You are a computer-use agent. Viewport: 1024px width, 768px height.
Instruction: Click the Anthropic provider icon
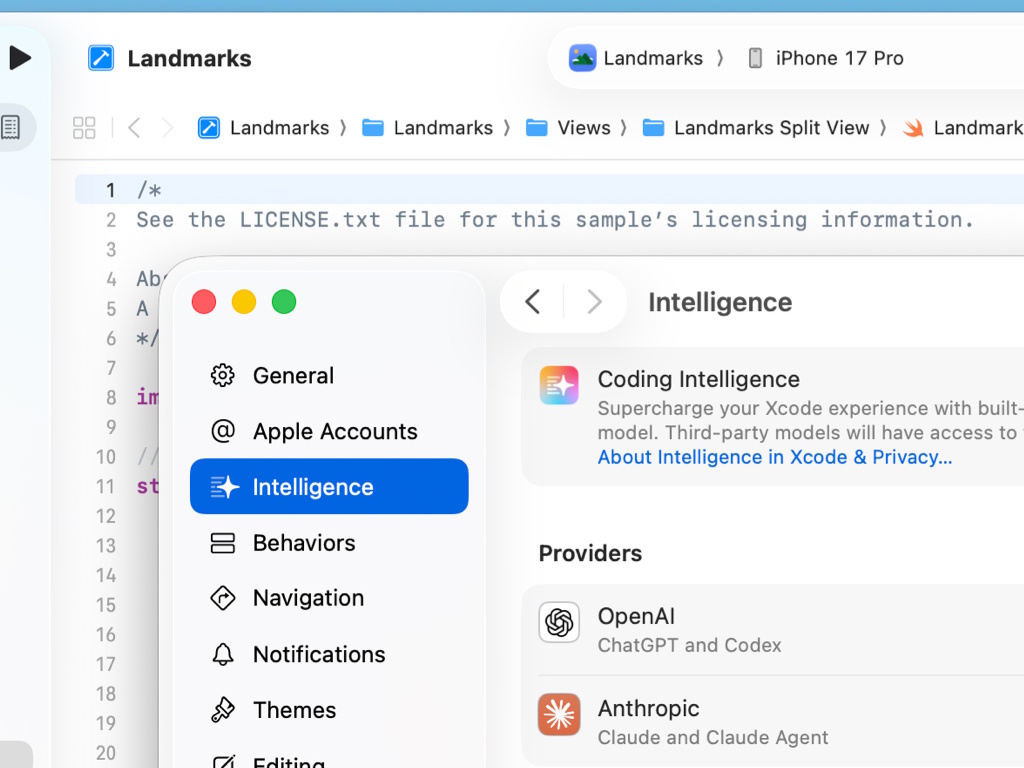pos(559,714)
